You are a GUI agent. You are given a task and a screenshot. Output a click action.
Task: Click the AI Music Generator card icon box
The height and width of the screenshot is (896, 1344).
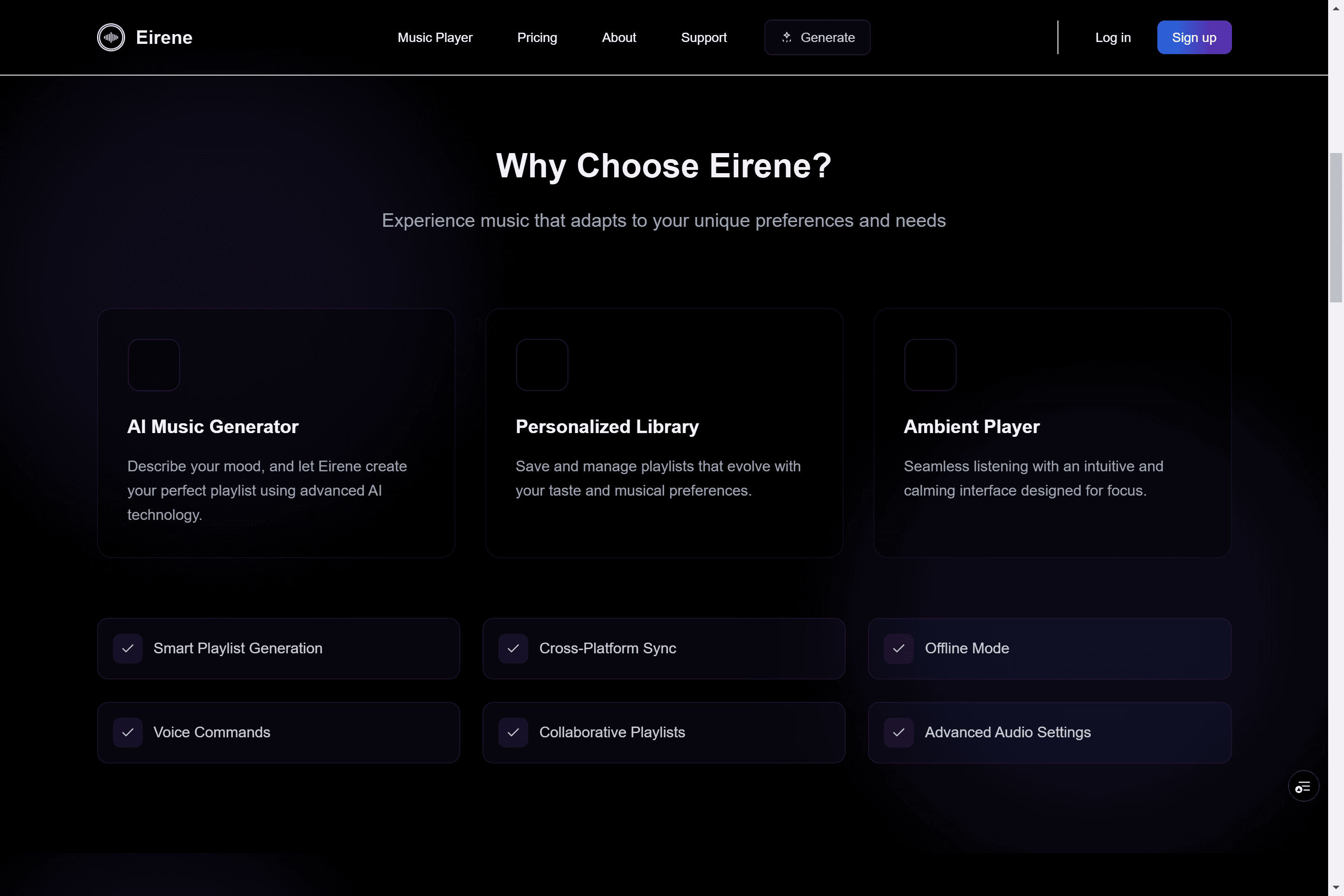point(154,364)
